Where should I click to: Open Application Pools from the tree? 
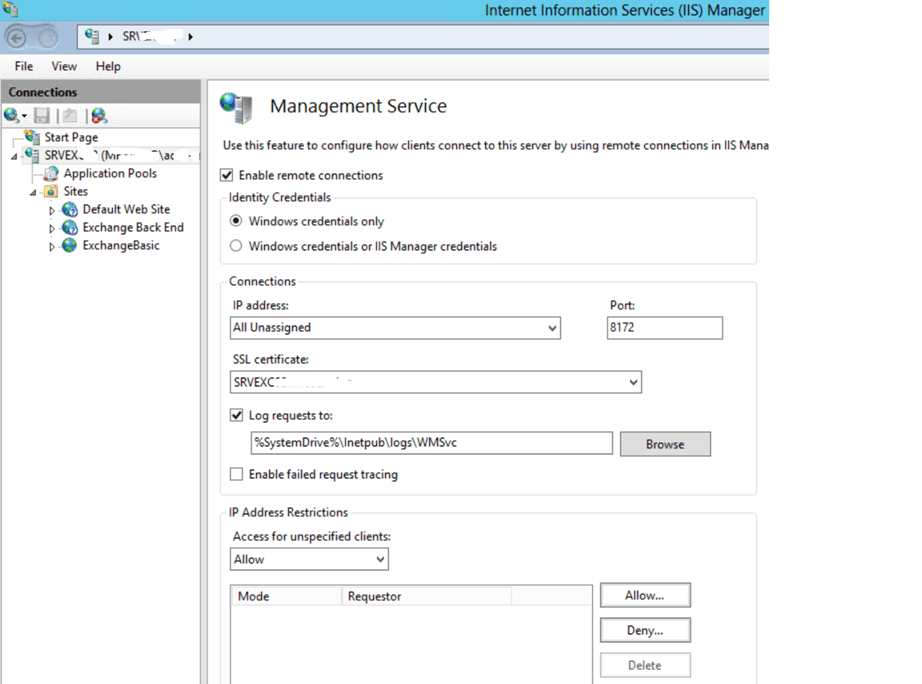pos(110,173)
